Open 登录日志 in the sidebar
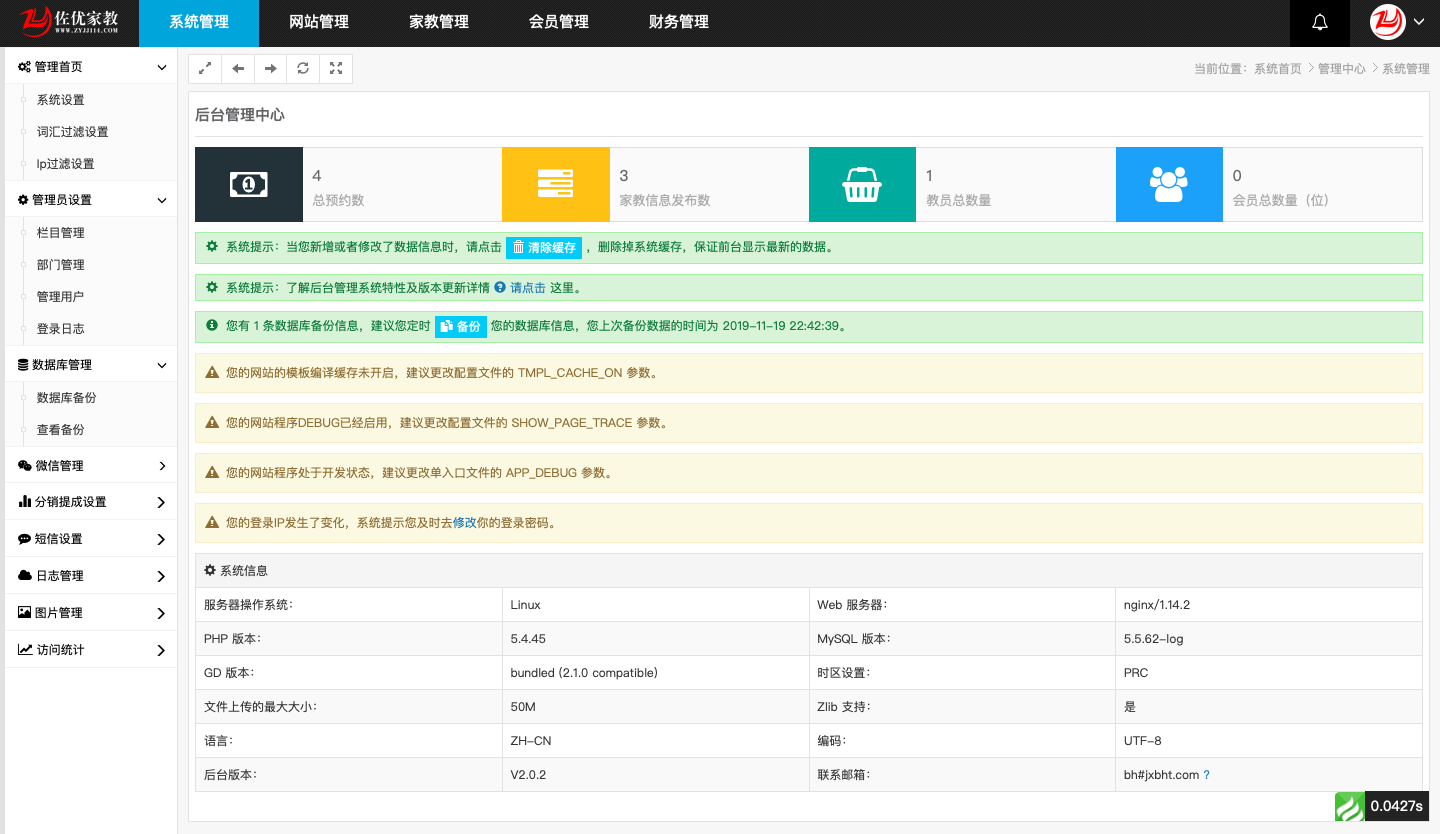Viewport: 1440px width, 834px height. click(x=60, y=329)
